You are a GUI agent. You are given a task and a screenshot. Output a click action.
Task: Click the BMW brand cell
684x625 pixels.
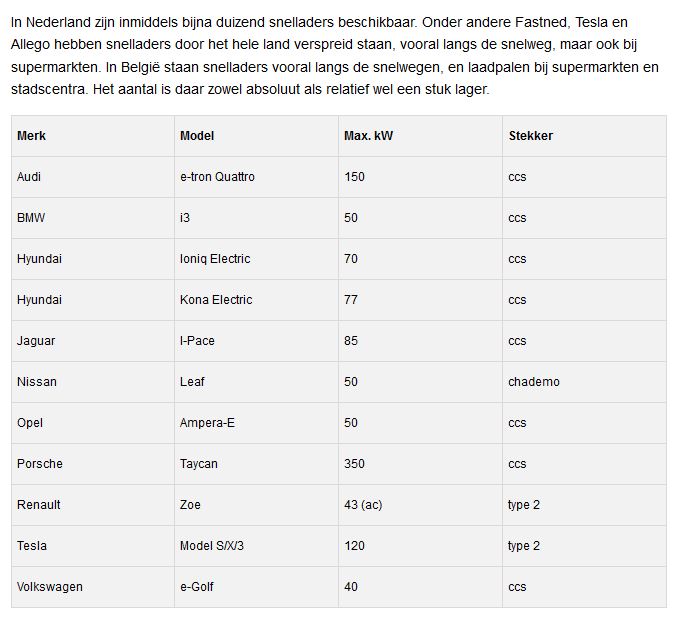point(31,218)
